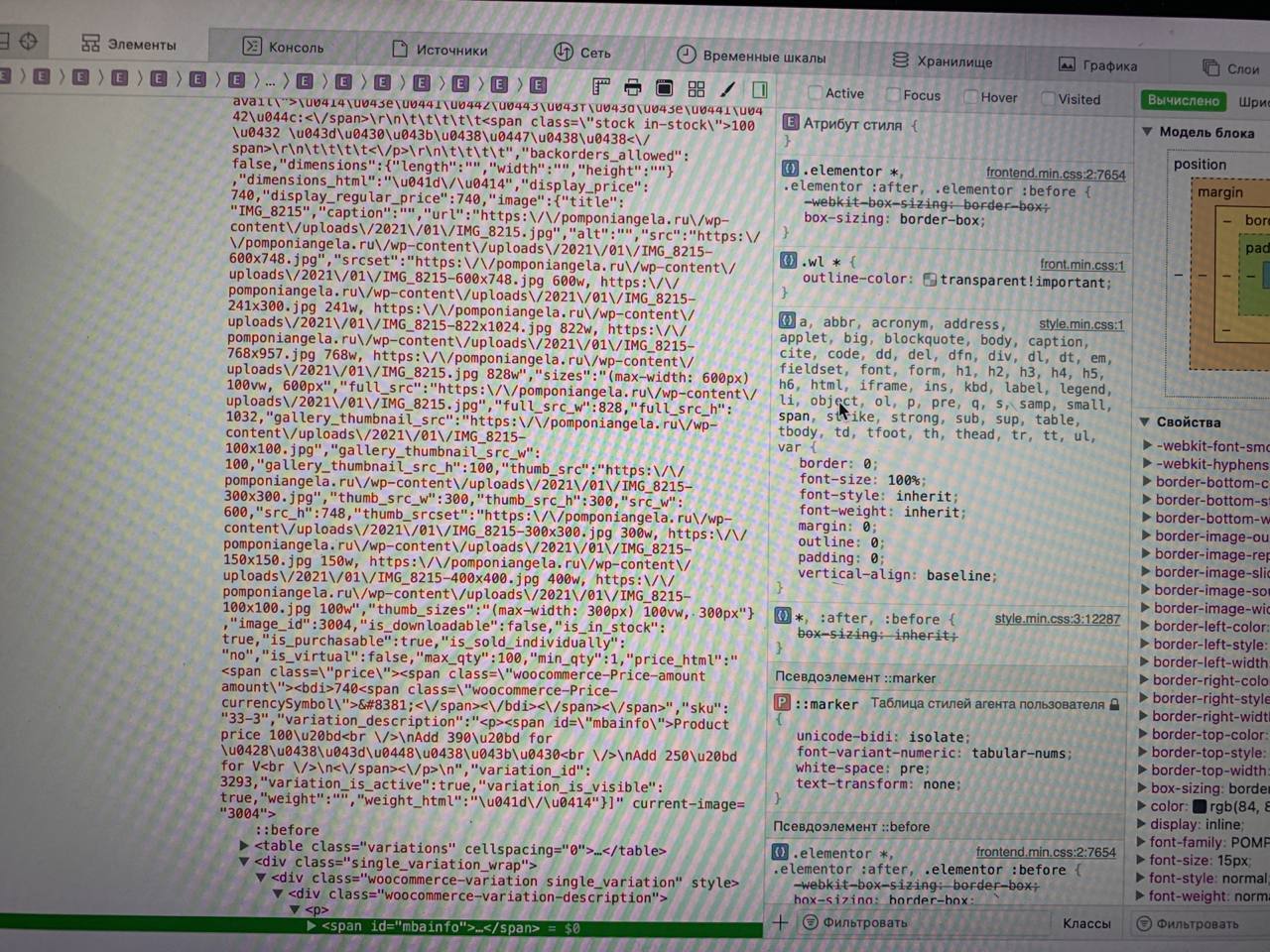The width and height of the screenshot is (1270, 952).
Task: Expand -webkit-font-smoothing computed property
Action: 1147,446
